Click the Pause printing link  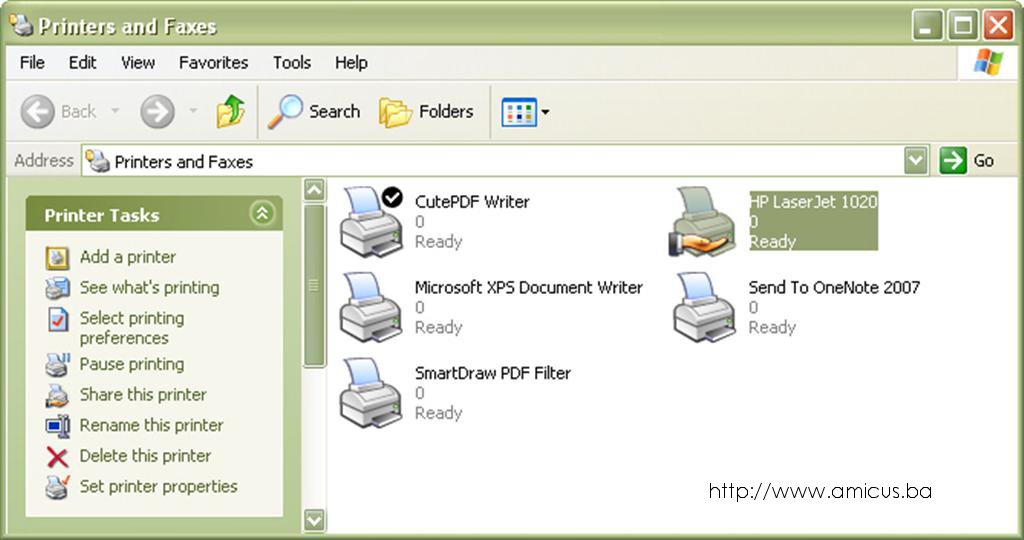132,364
